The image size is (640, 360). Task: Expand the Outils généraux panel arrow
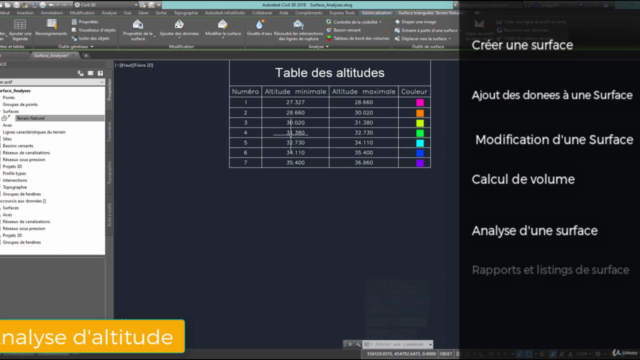(x=92, y=47)
